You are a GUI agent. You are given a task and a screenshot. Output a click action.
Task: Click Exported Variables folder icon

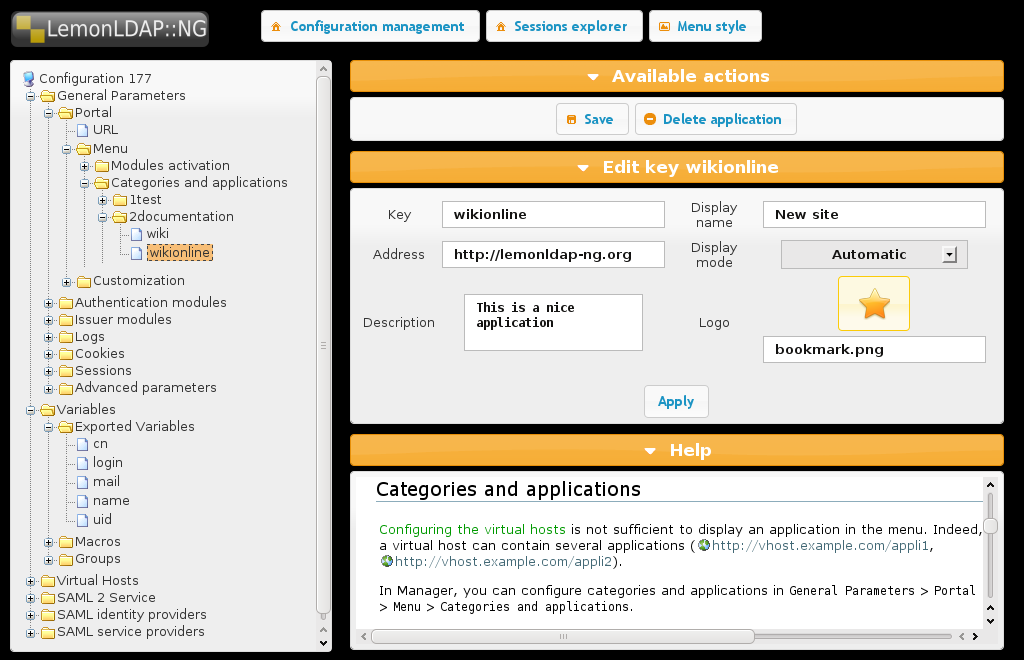(x=66, y=427)
